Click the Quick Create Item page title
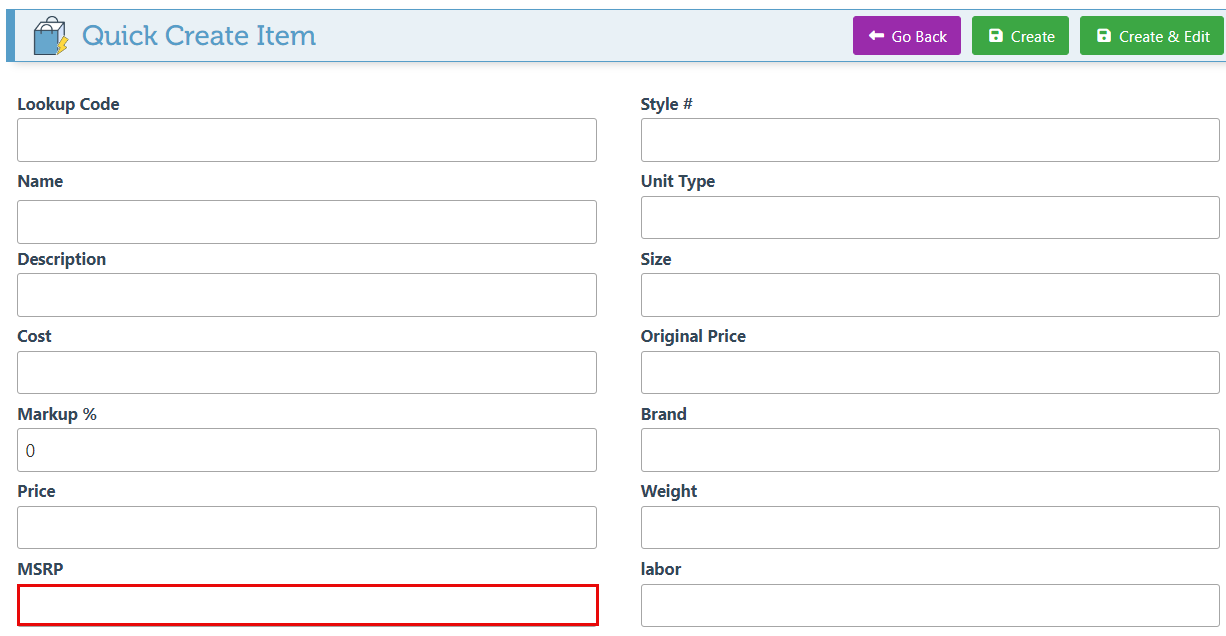This screenshot has width=1226, height=636. pos(198,36)
